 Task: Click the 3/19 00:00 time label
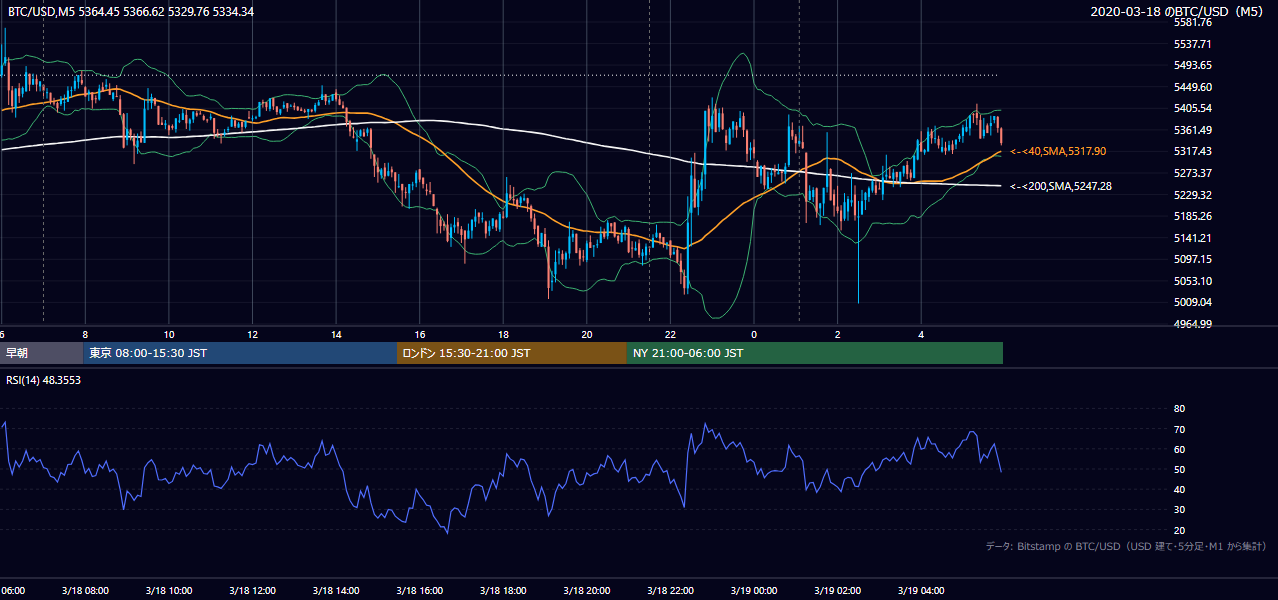pyautogui.click(x=754, y=590)
